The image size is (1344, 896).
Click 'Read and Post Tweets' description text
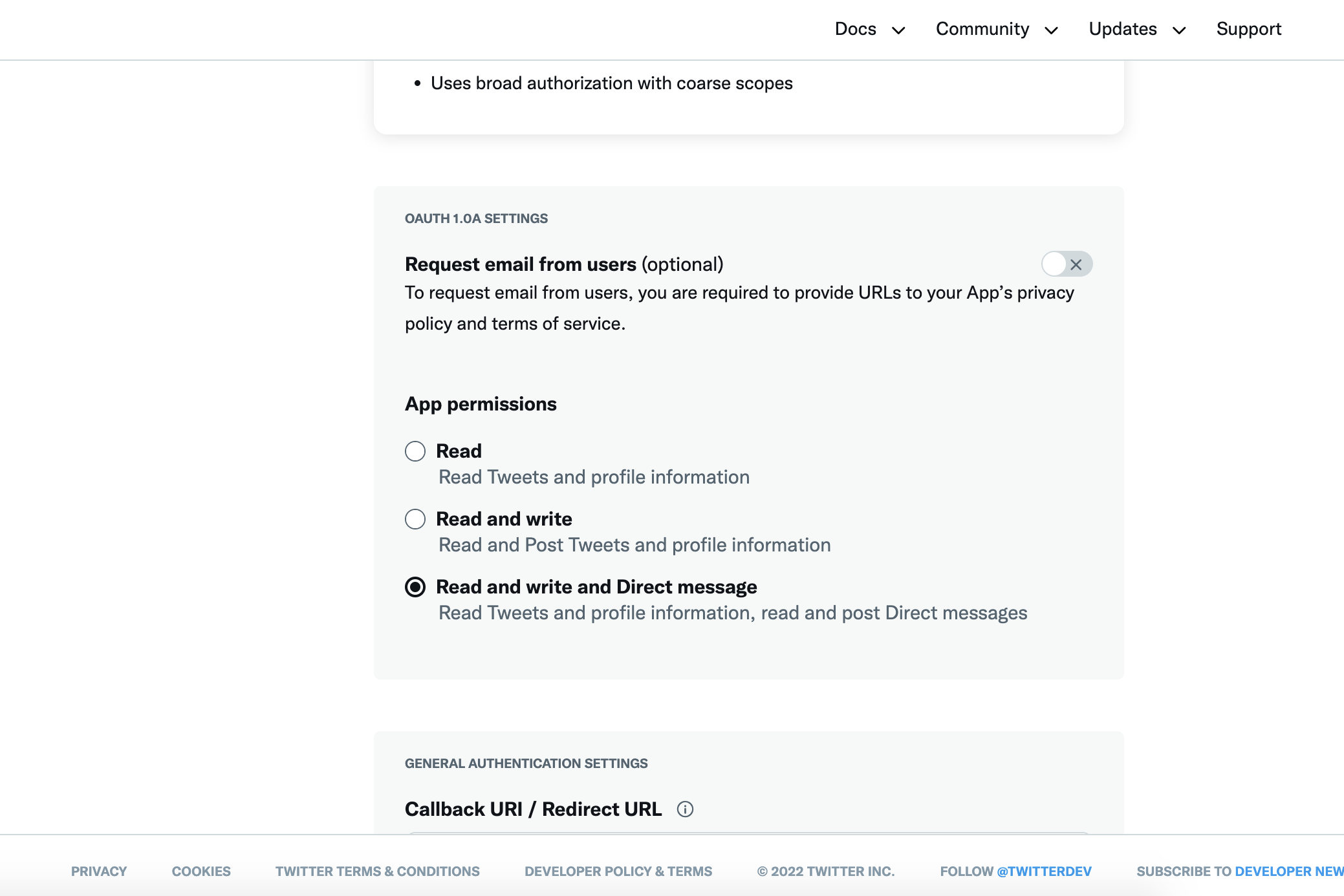click(x=634, y=545)
